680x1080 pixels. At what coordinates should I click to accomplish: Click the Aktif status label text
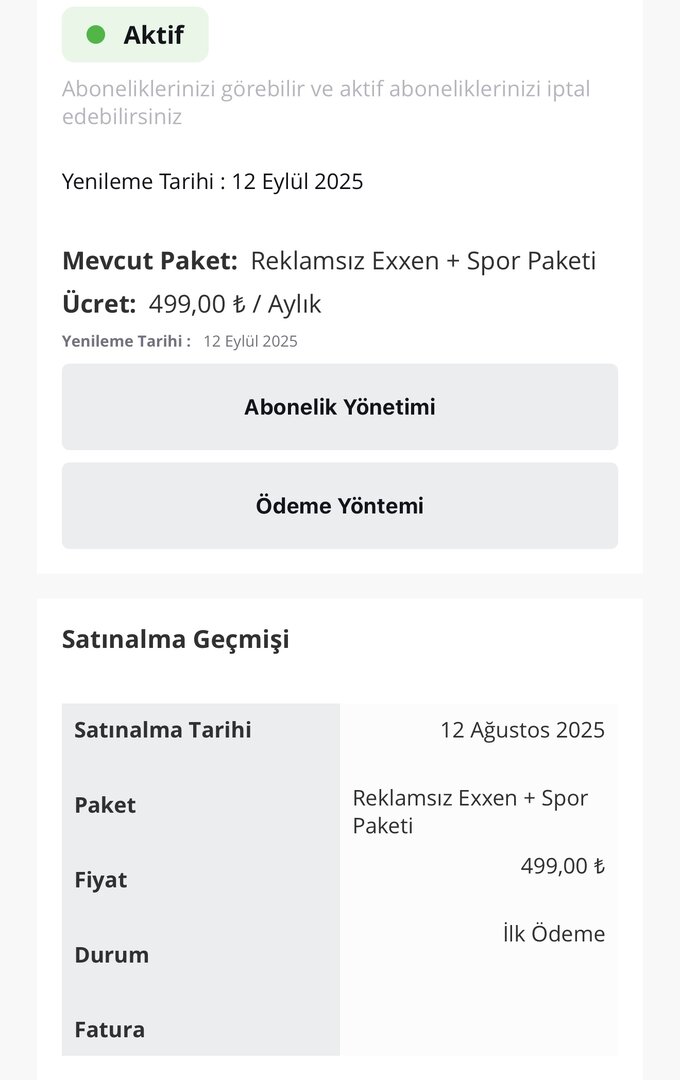(153, 35)
